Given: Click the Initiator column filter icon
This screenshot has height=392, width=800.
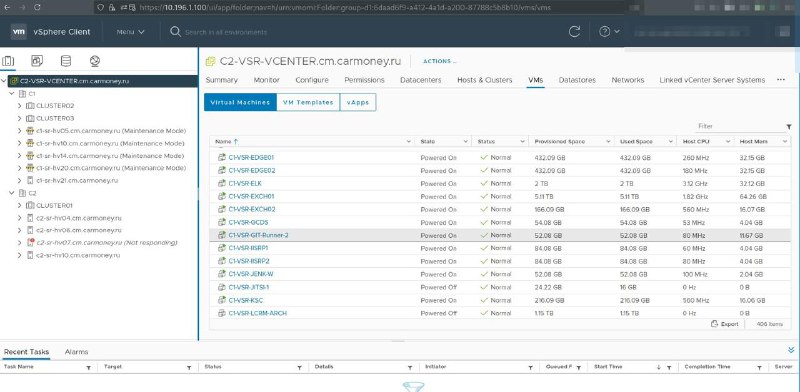Looking at the screenshot, I should 531,368.
